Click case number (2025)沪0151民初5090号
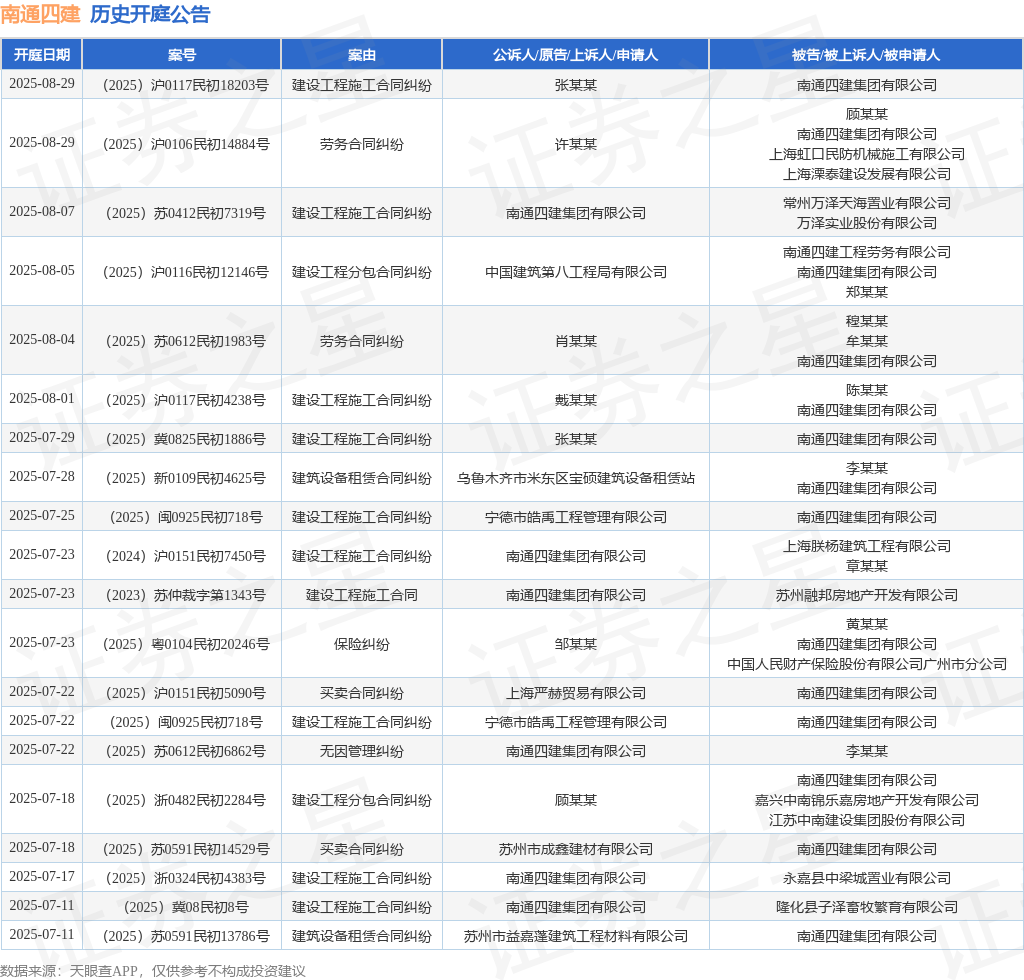This screenshot has height=980, width=1024. pos(185,693)
